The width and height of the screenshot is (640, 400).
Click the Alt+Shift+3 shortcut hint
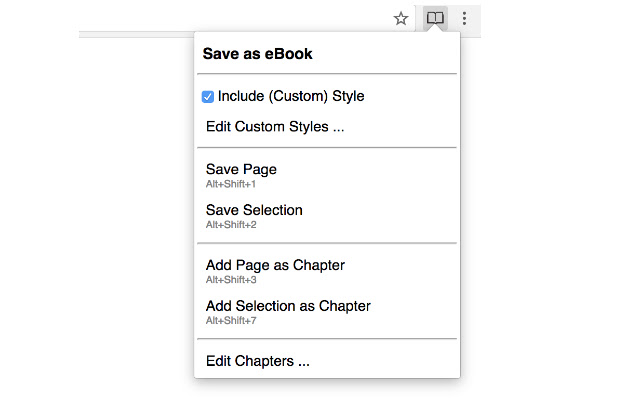click(x=231, y=280)
